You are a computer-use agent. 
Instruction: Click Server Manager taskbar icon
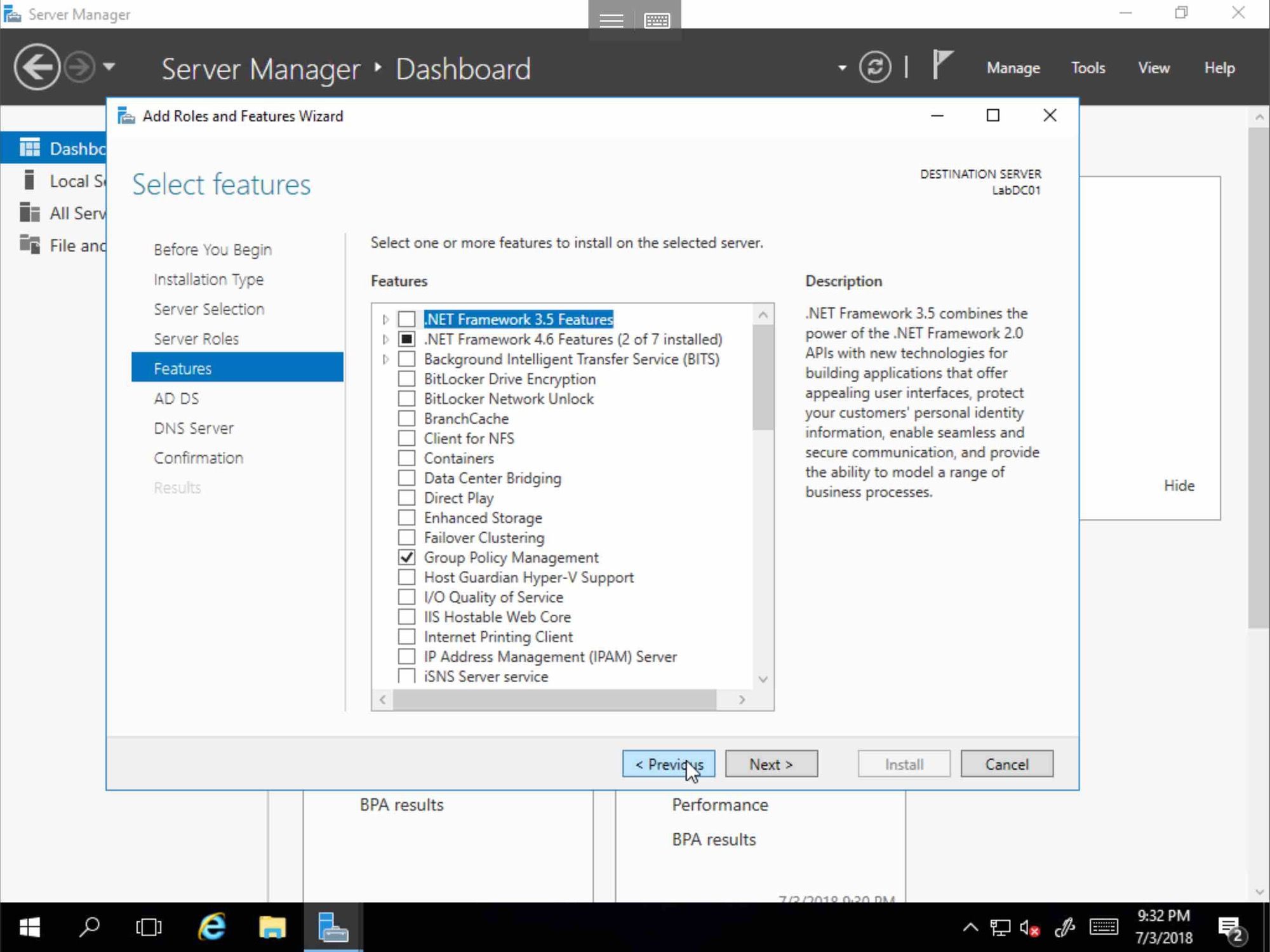click(x=333, y=927)
